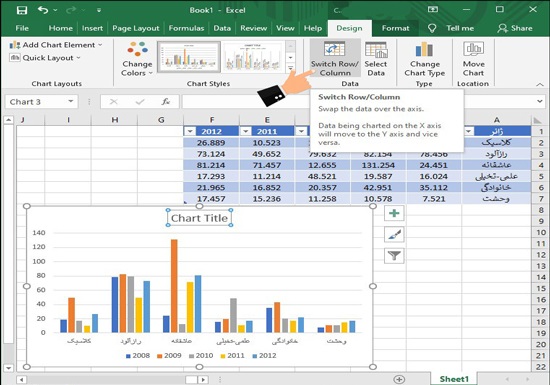550x385 pixels.
Task: Open filter dropdown for column 2012
Action: point(190,131)
